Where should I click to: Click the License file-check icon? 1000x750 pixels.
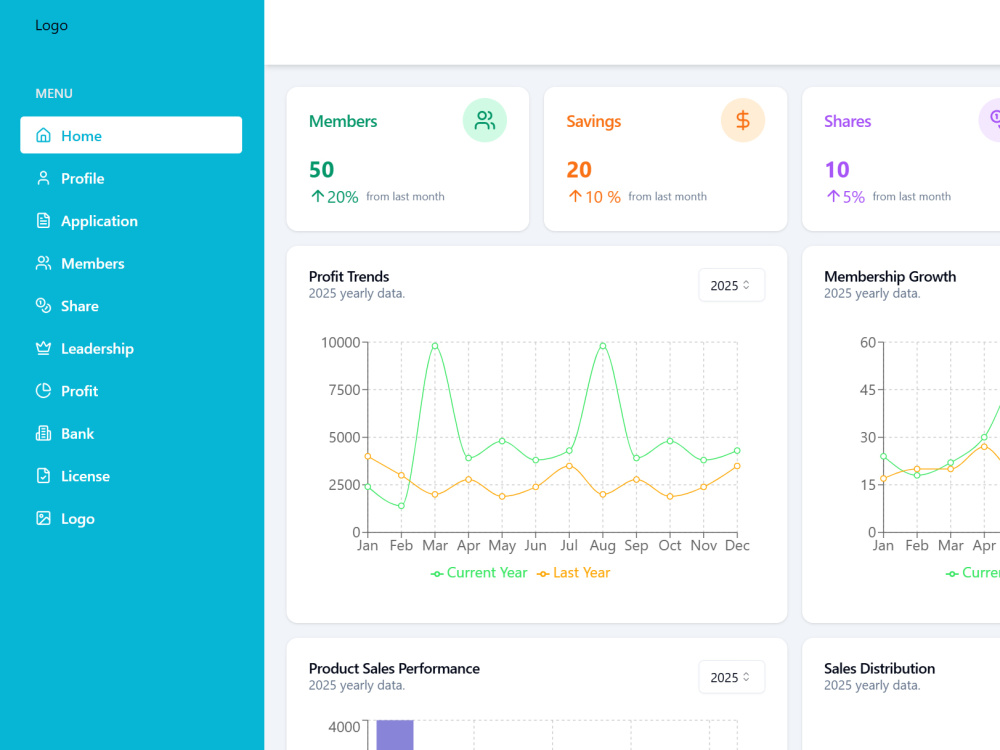click(43, 476)
